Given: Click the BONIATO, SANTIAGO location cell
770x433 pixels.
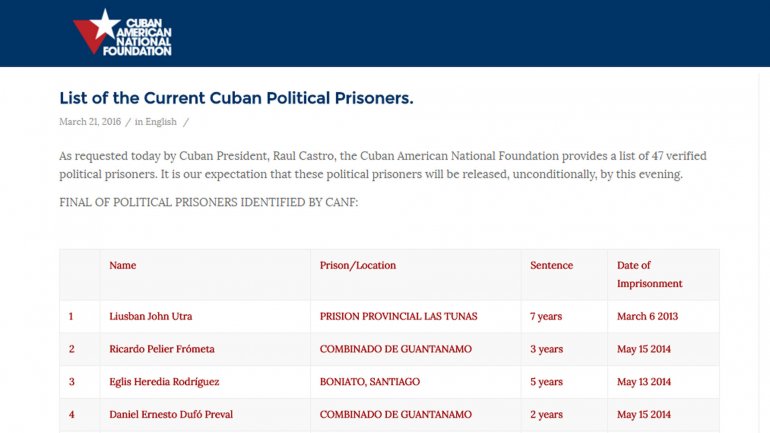Looking at the screenshot, I should (369, 382).
